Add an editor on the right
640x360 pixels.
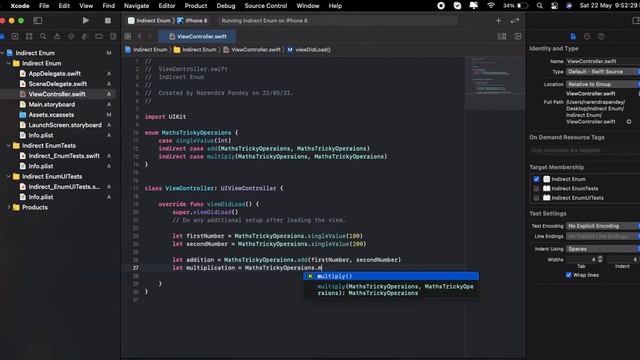coord(518,36)
